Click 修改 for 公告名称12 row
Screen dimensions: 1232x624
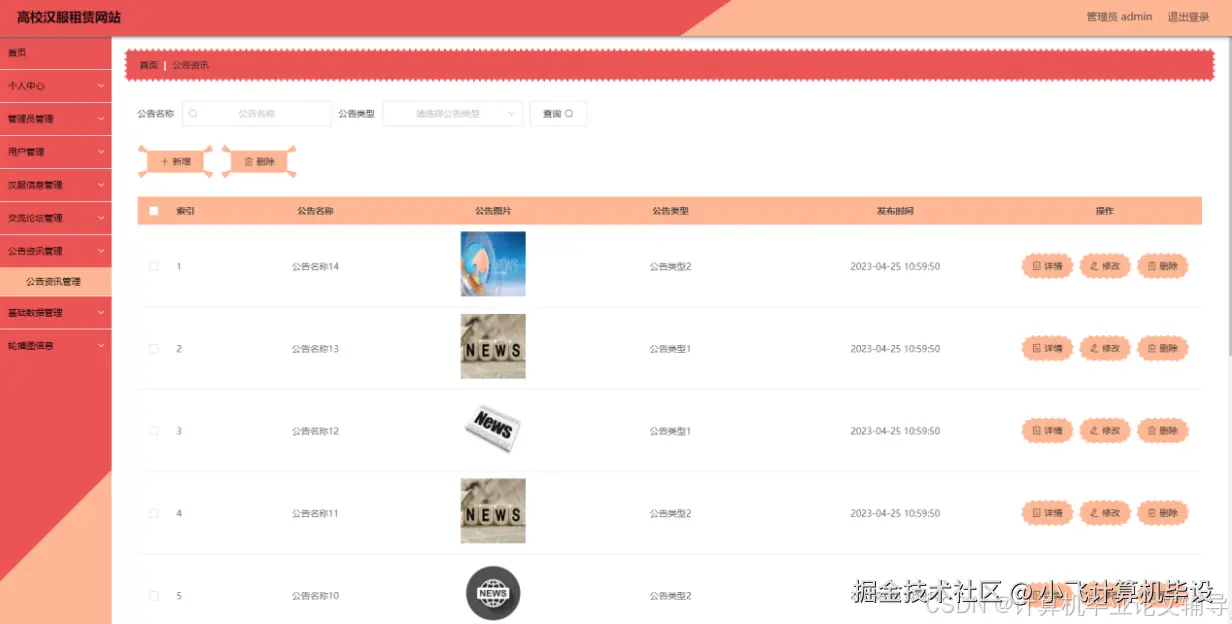[1105, 431]
